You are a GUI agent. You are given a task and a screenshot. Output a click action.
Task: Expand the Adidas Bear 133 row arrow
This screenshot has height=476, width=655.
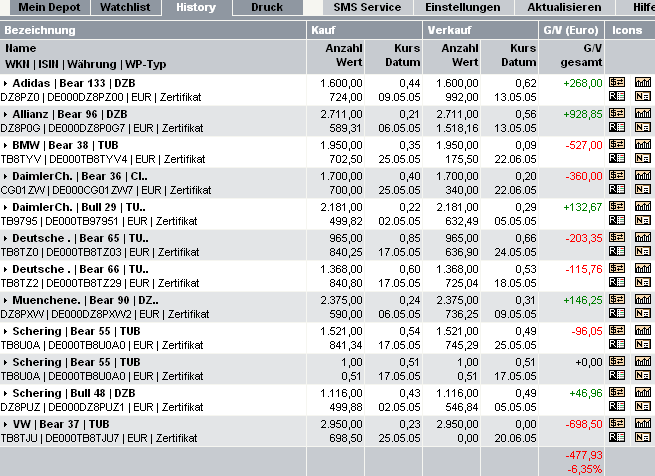(x=5, y=83)
